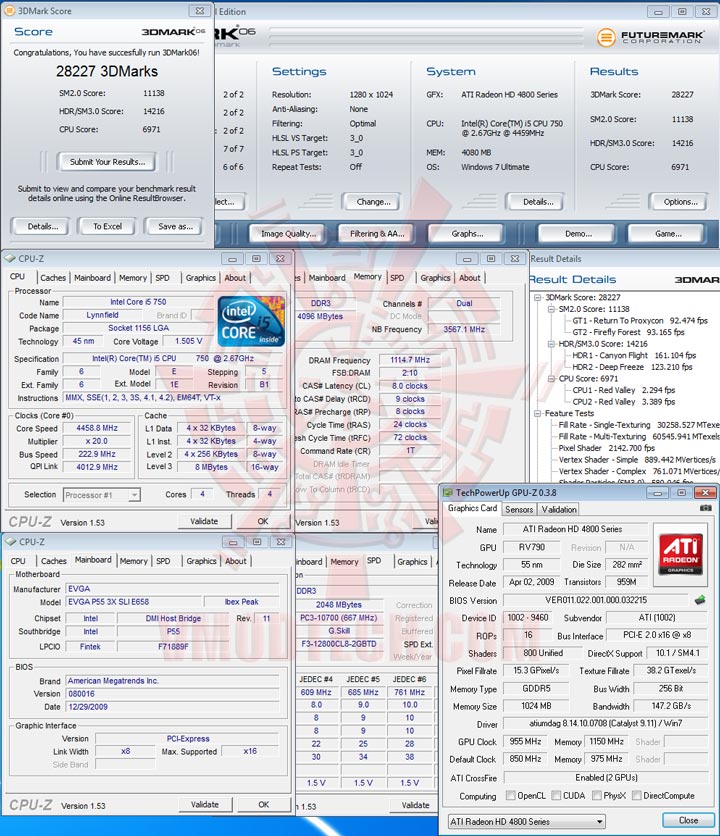Check the DirectCompute box
Screen dimensions: 720x836
636,795
